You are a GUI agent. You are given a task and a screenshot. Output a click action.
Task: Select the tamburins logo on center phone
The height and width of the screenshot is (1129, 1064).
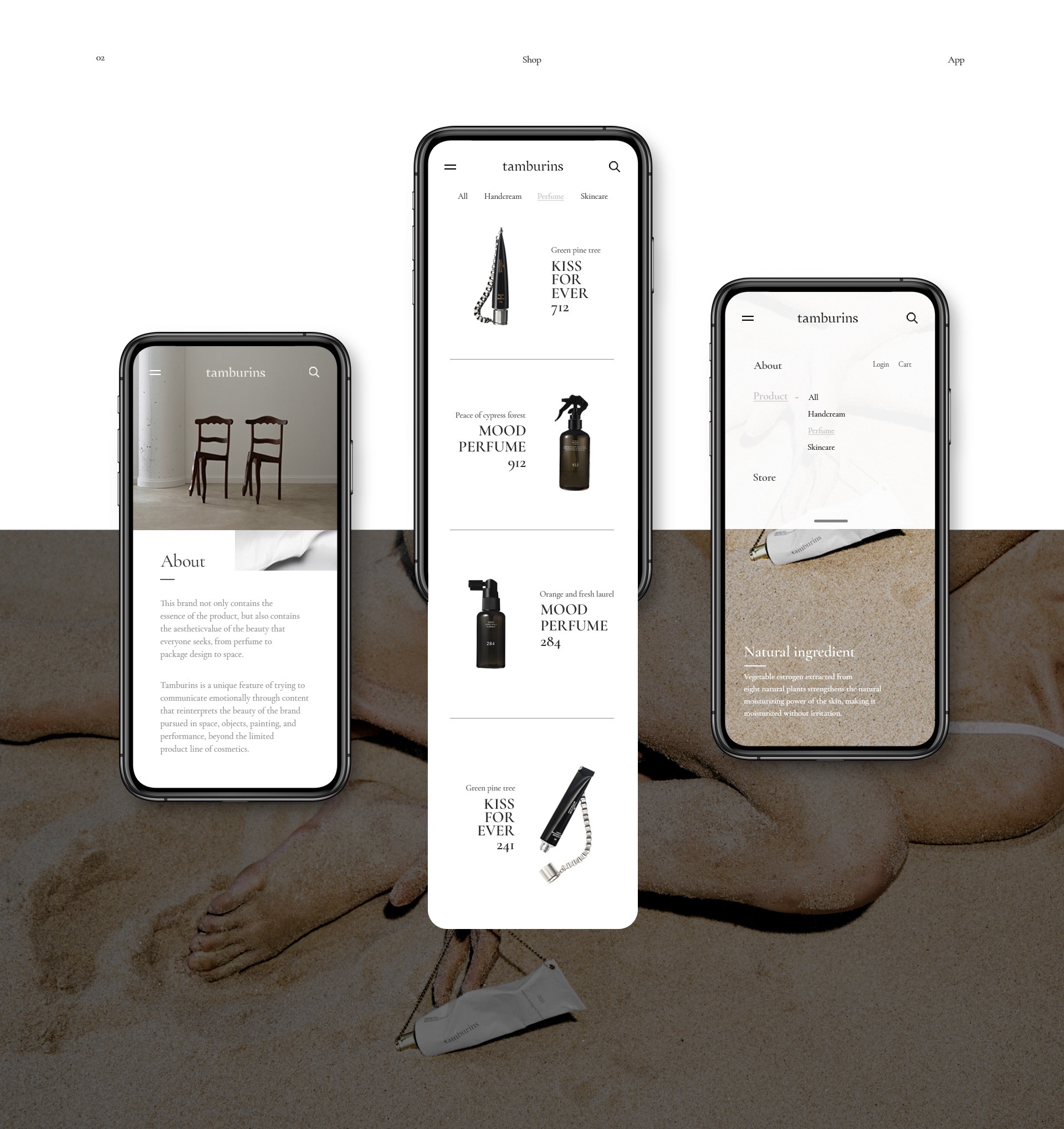532,166
